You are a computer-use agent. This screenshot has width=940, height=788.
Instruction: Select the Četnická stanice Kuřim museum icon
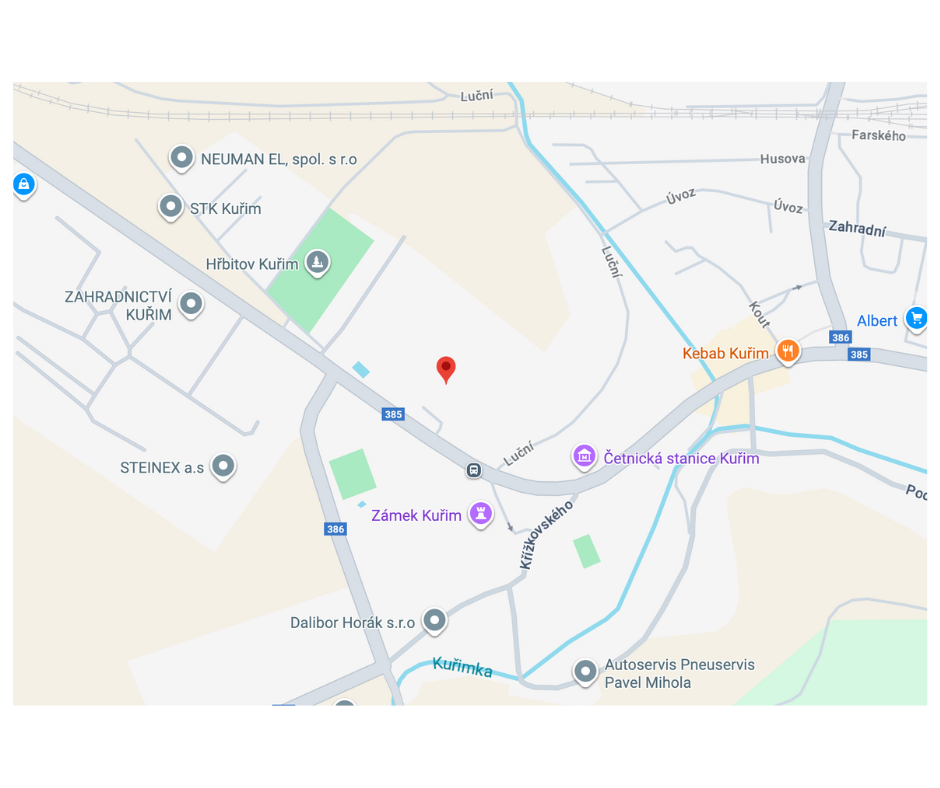[x=584, y=458]
